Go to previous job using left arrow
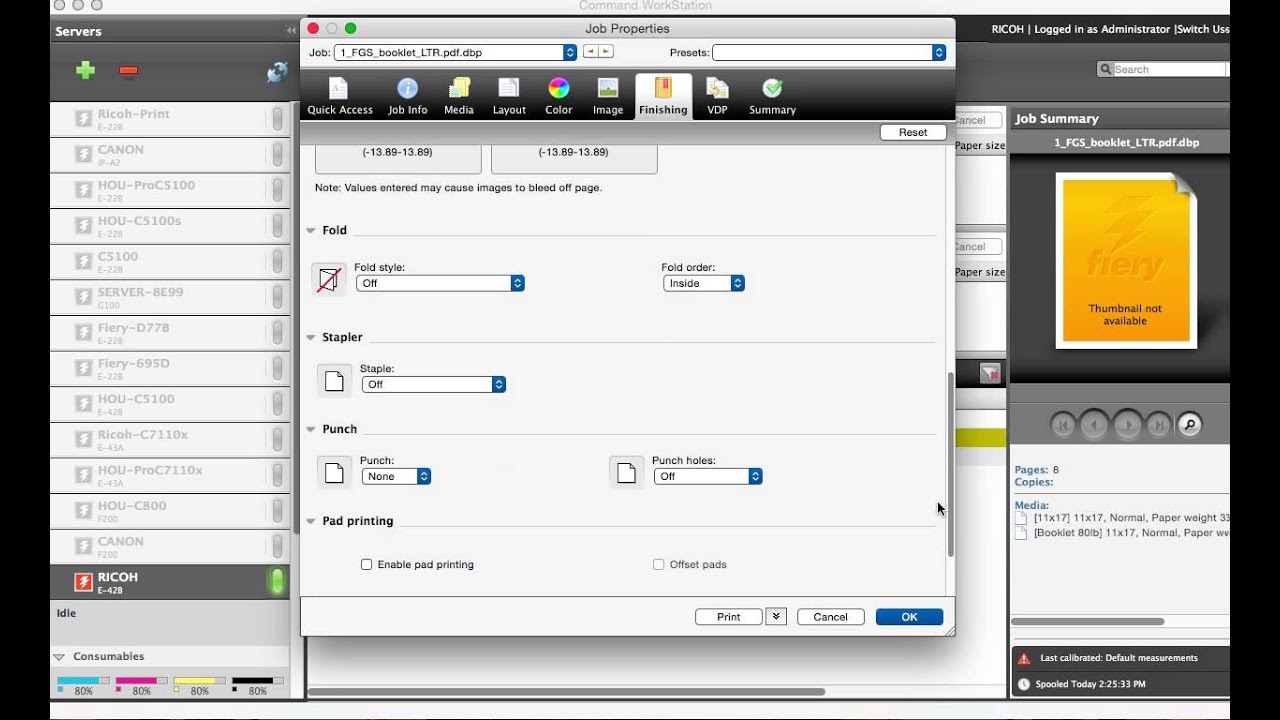Image resolution: width=1280 pixels, height=720 pixels. pyautogui.click(x=590, y=52)
